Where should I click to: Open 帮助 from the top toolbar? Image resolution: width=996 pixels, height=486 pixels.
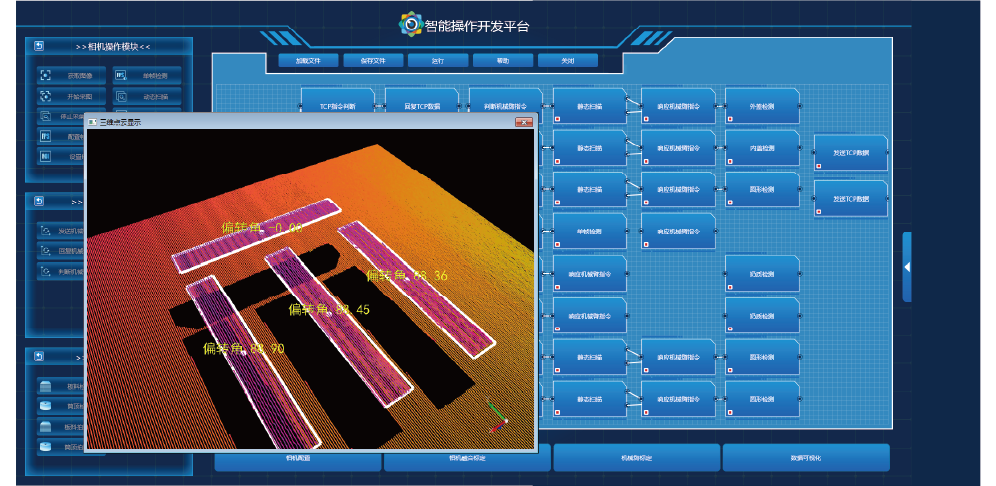pyautogui.click(x=503, y=61)
